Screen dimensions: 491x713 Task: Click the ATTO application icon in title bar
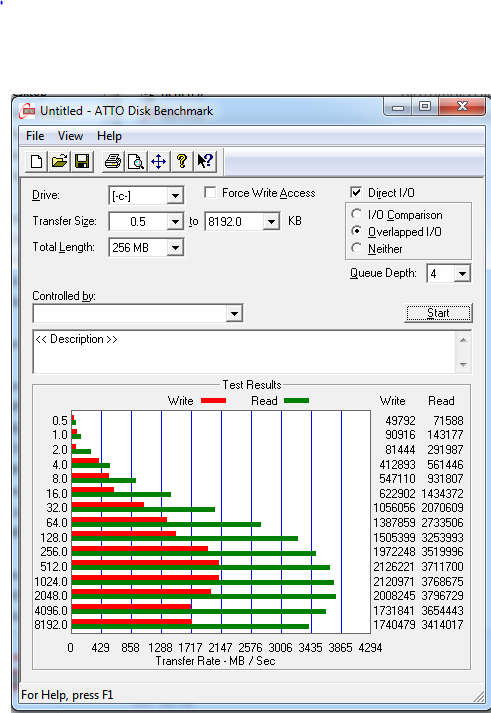pos(27,111)
